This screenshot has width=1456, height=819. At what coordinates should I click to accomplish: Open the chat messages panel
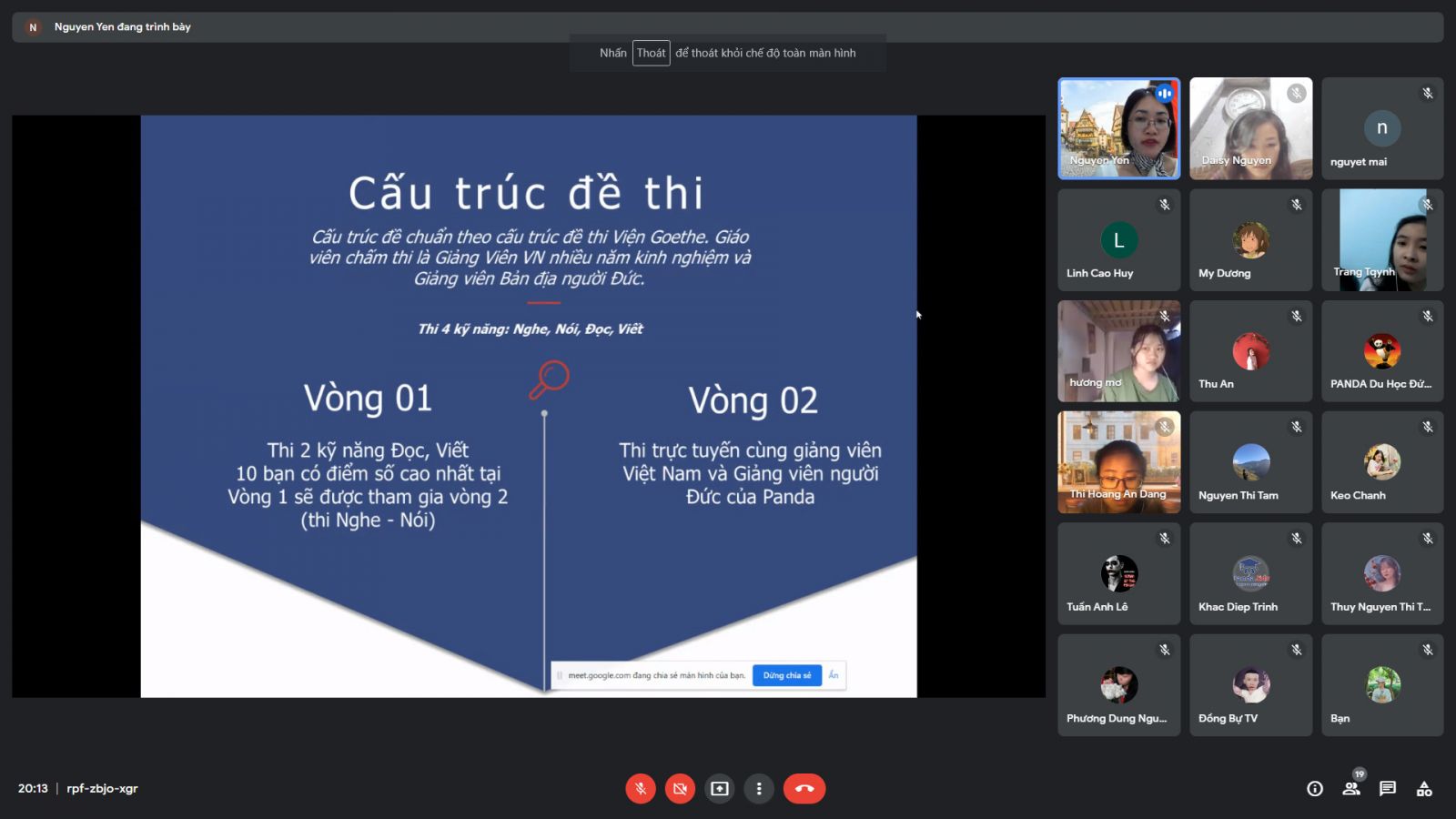pyautogui.click(x=1388, y=789)
